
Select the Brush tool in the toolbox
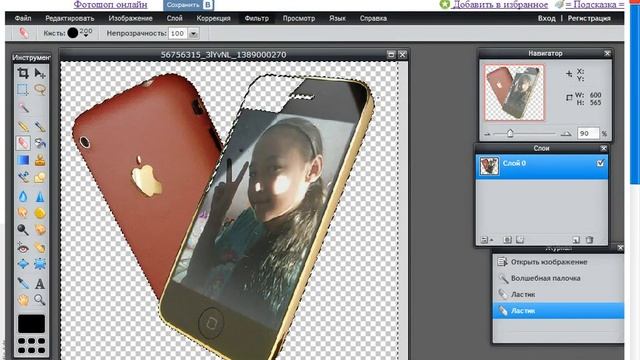[40, 126]
